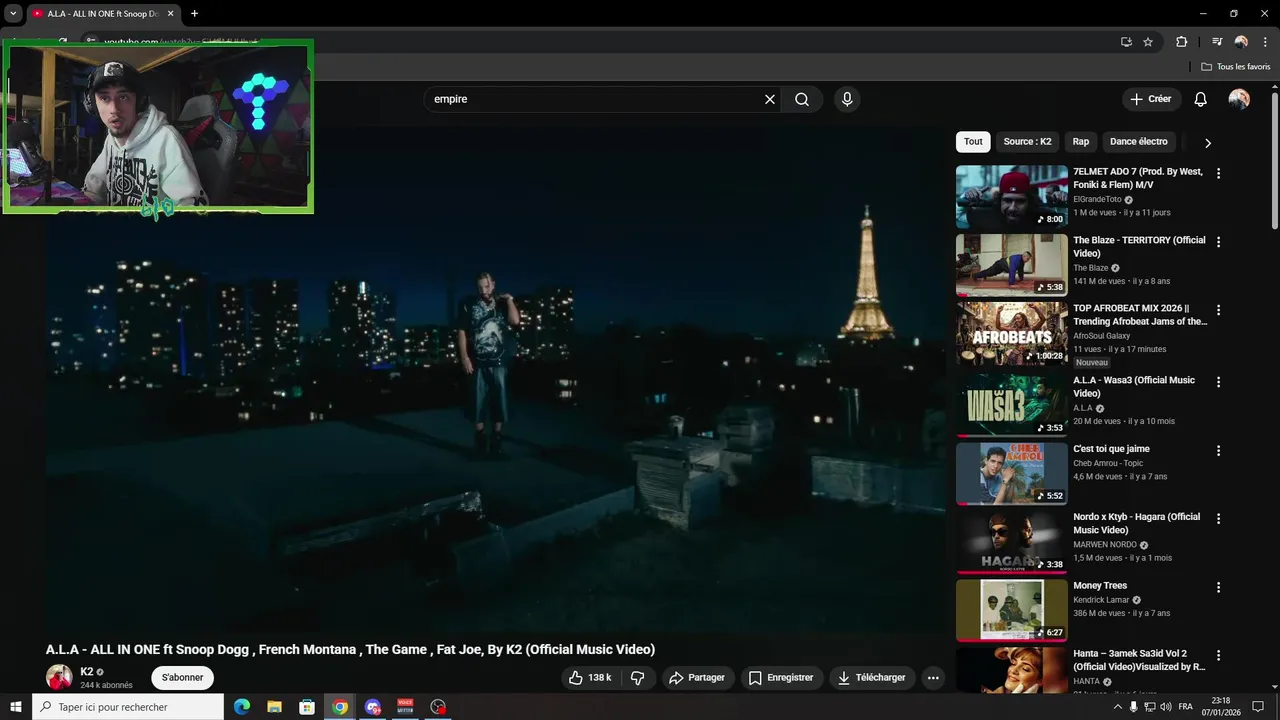The height and width of the screenshot is (720, 1280).
Task: Open options menu for Money Trees video
Action: [1218, 587]
